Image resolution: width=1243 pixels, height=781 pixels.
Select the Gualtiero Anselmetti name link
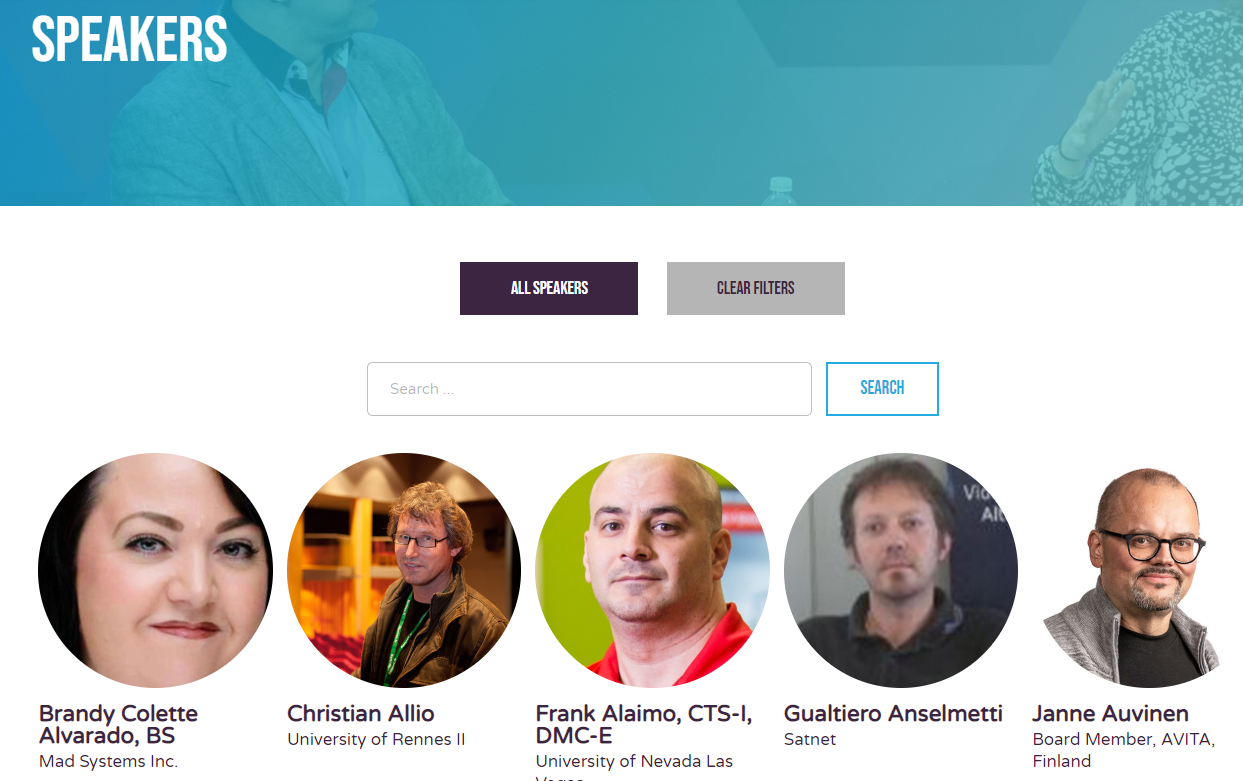tap(893, 714)
